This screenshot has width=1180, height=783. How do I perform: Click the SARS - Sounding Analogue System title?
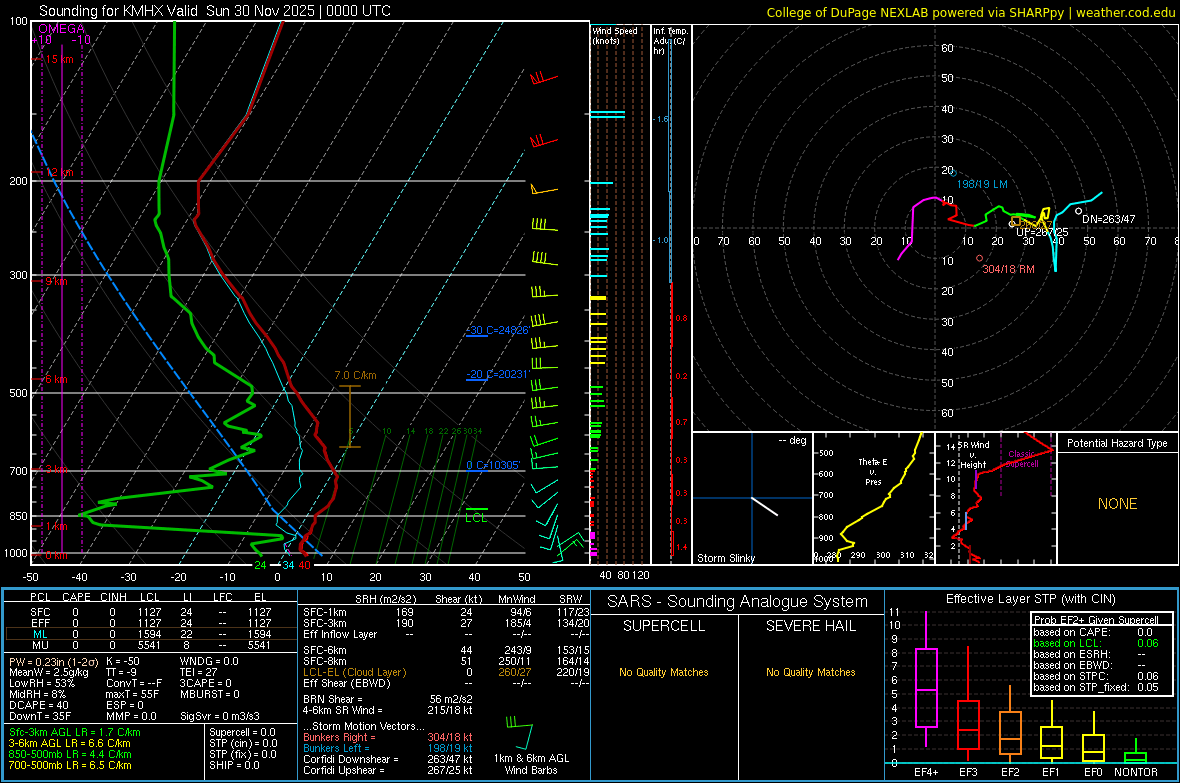(x=737, y=602)
